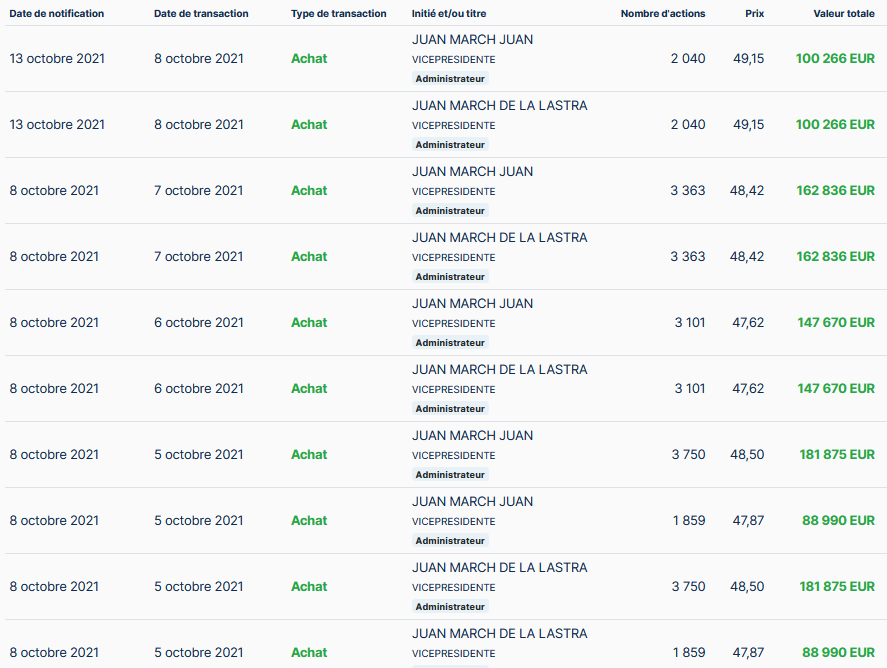
Task: Click the 181 875 EUR value for JUAN MARCH JUAN
Action: pyautogui.click(x=837, y=455)
